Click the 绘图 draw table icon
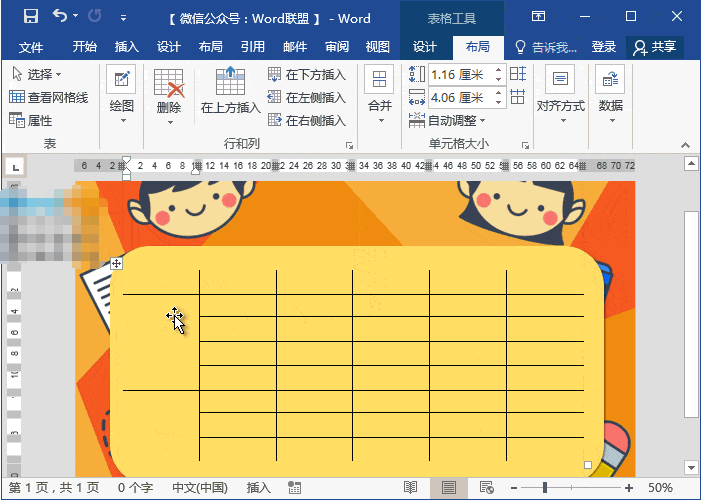701x501 pixels. [x=121, y=80]
